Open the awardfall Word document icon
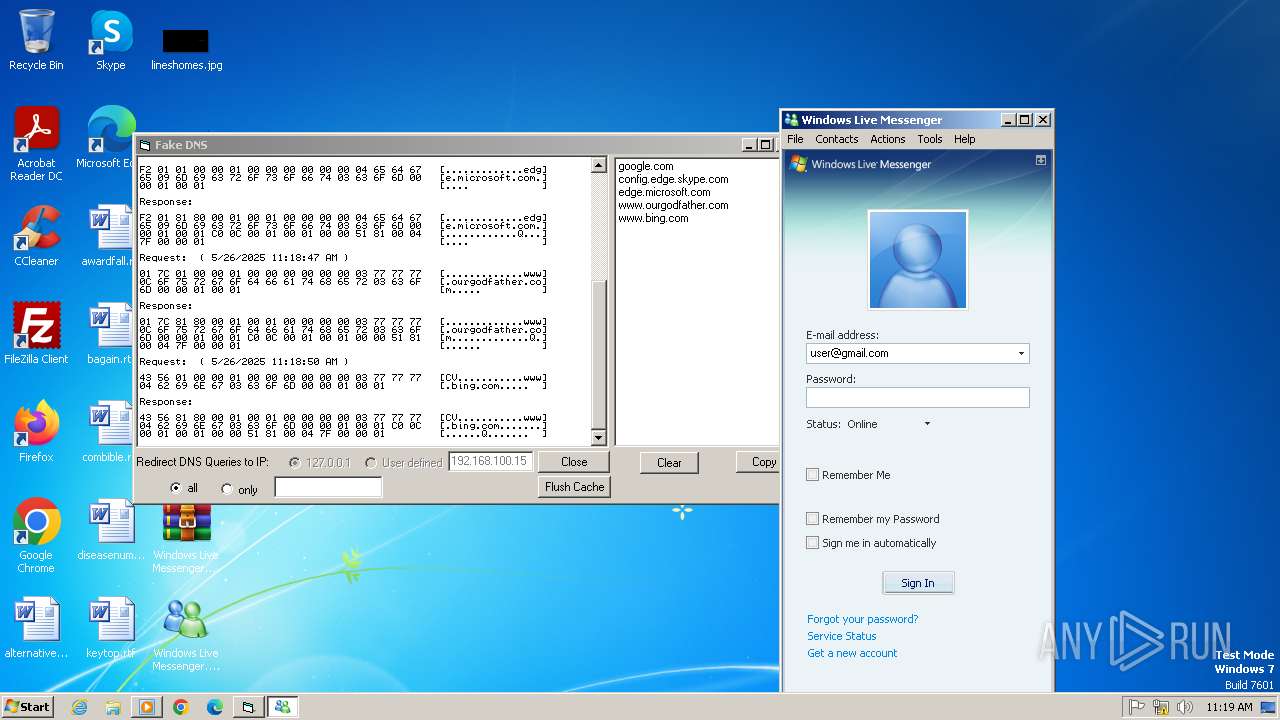This screenshot has width=1280, height=720. pos(110,236)
